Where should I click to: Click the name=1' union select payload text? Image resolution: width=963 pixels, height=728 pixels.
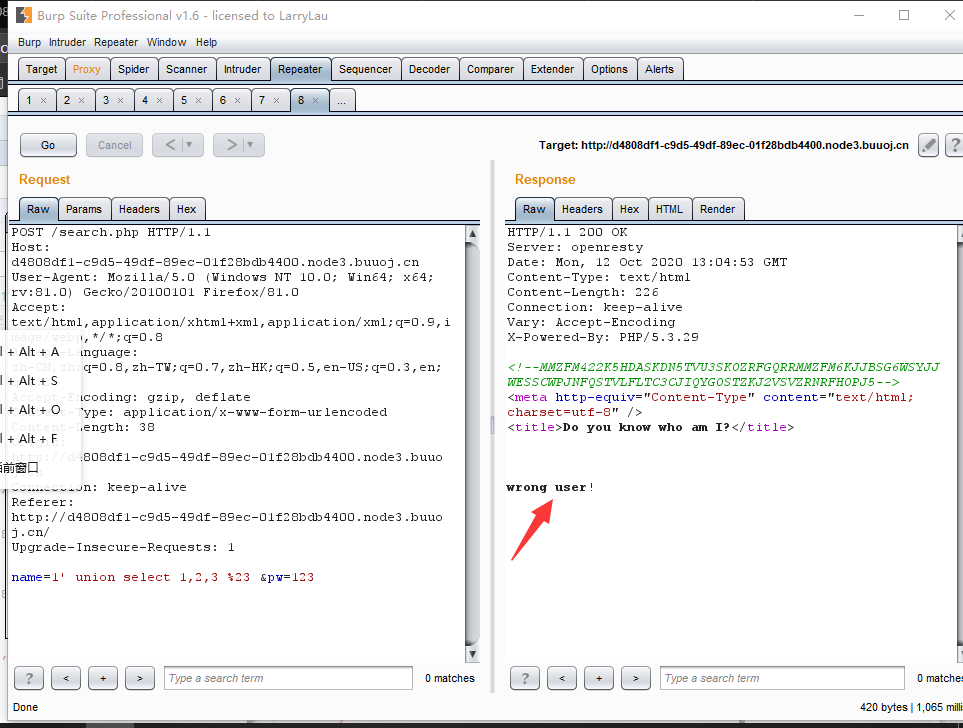(x=162, y=577)
